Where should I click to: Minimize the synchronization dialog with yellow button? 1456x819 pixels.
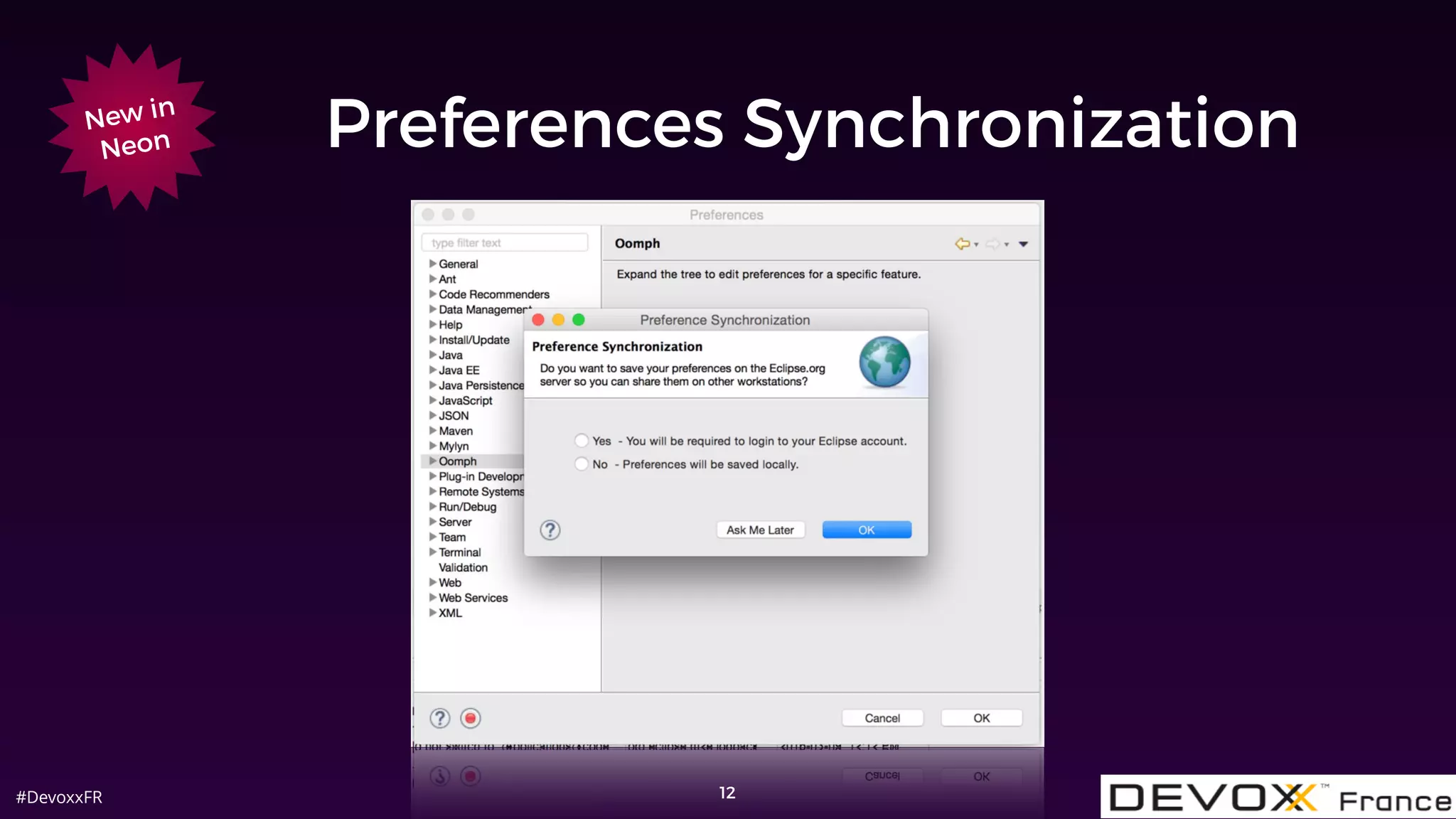pos(558,320)
